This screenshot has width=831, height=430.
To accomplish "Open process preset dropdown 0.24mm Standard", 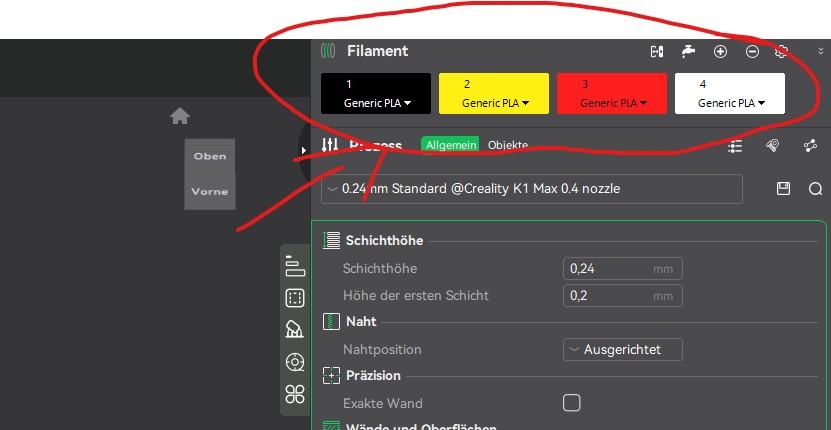I will click(532, 188).
